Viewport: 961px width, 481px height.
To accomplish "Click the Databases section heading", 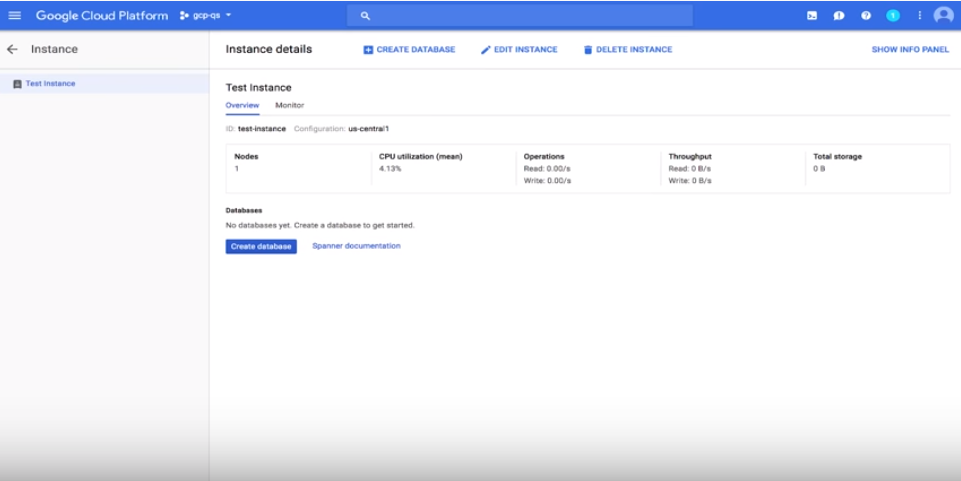I will pos(244,210).
